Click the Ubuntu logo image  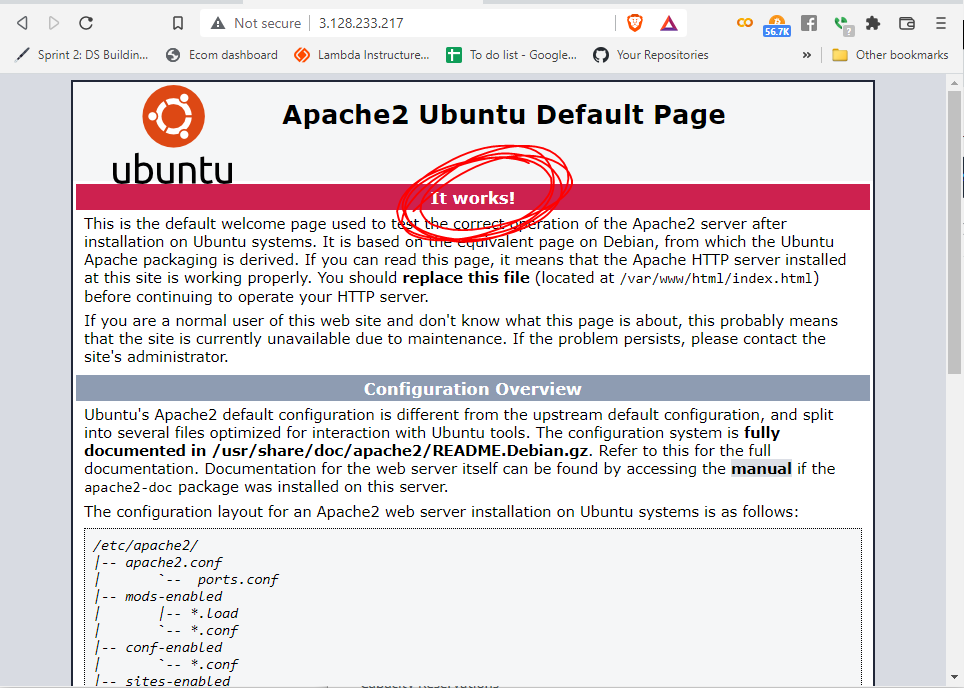pos(173,135)
